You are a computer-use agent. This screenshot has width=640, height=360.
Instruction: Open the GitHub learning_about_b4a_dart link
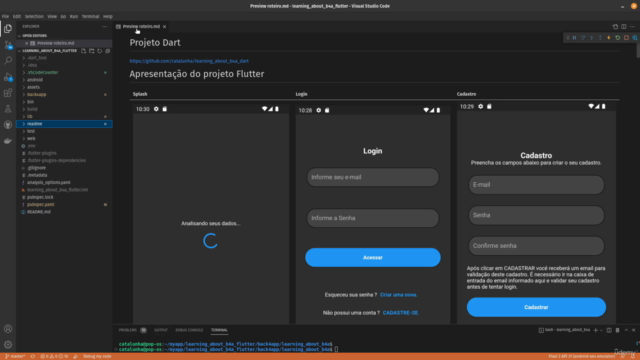click(x=189, y=61)
